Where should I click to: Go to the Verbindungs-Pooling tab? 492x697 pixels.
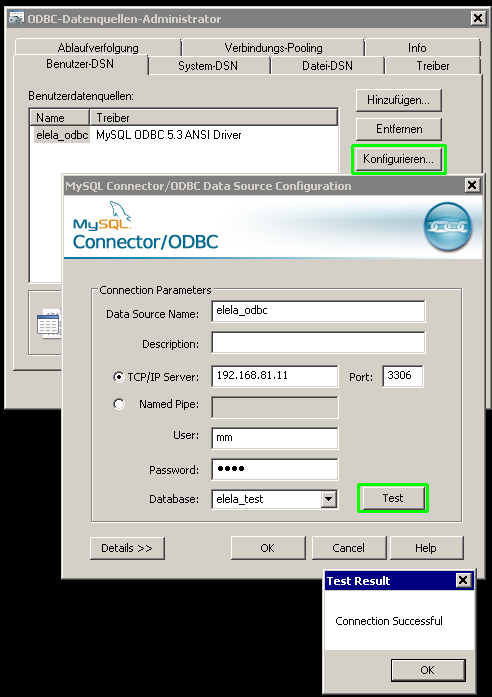point(273,48)
